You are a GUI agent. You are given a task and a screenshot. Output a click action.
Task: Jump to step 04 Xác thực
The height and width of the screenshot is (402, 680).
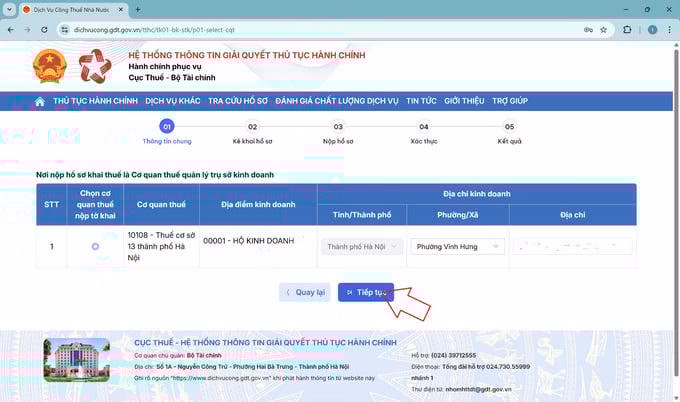tap(424, 127)
